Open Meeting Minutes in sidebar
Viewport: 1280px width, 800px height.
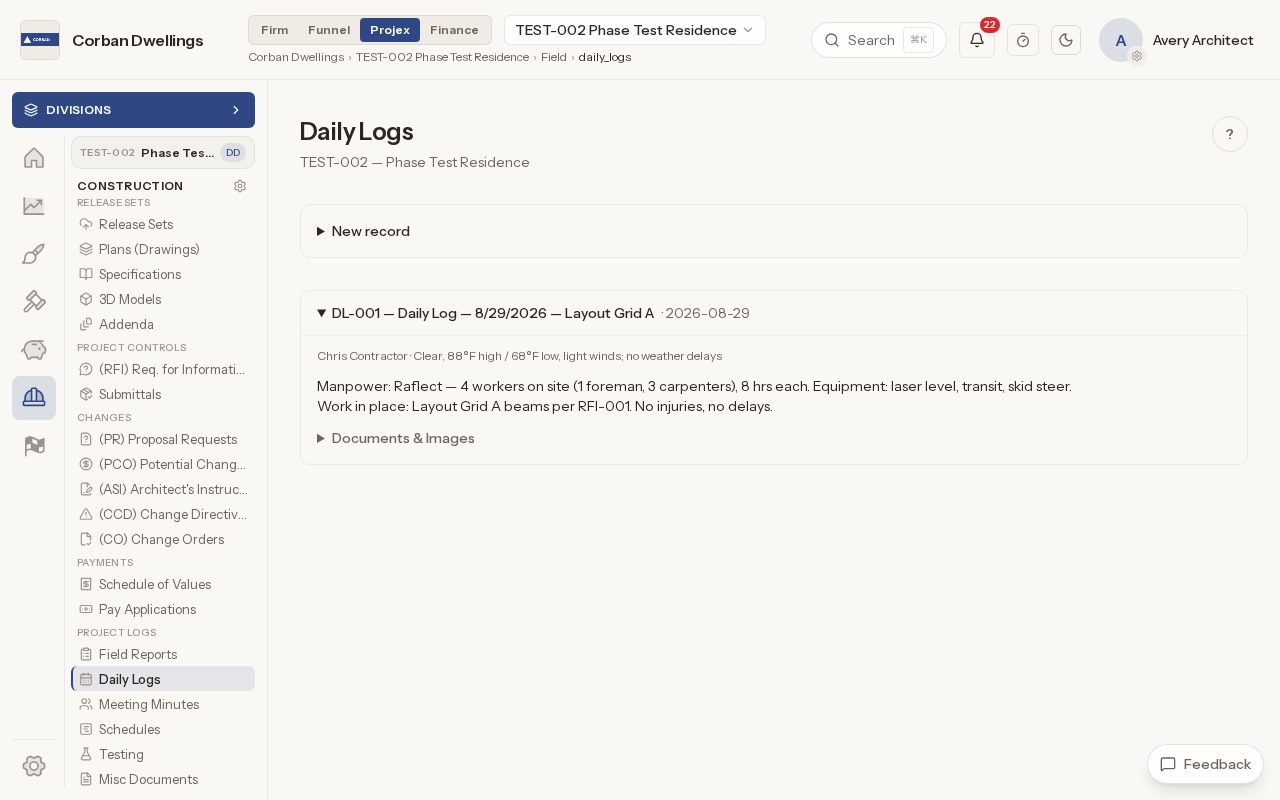point(163,704)
